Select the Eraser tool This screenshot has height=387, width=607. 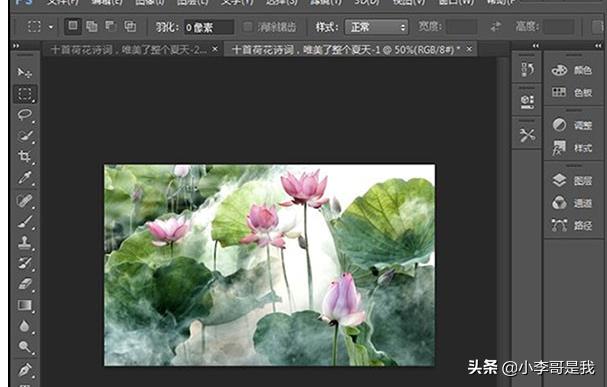click(25, 284)
